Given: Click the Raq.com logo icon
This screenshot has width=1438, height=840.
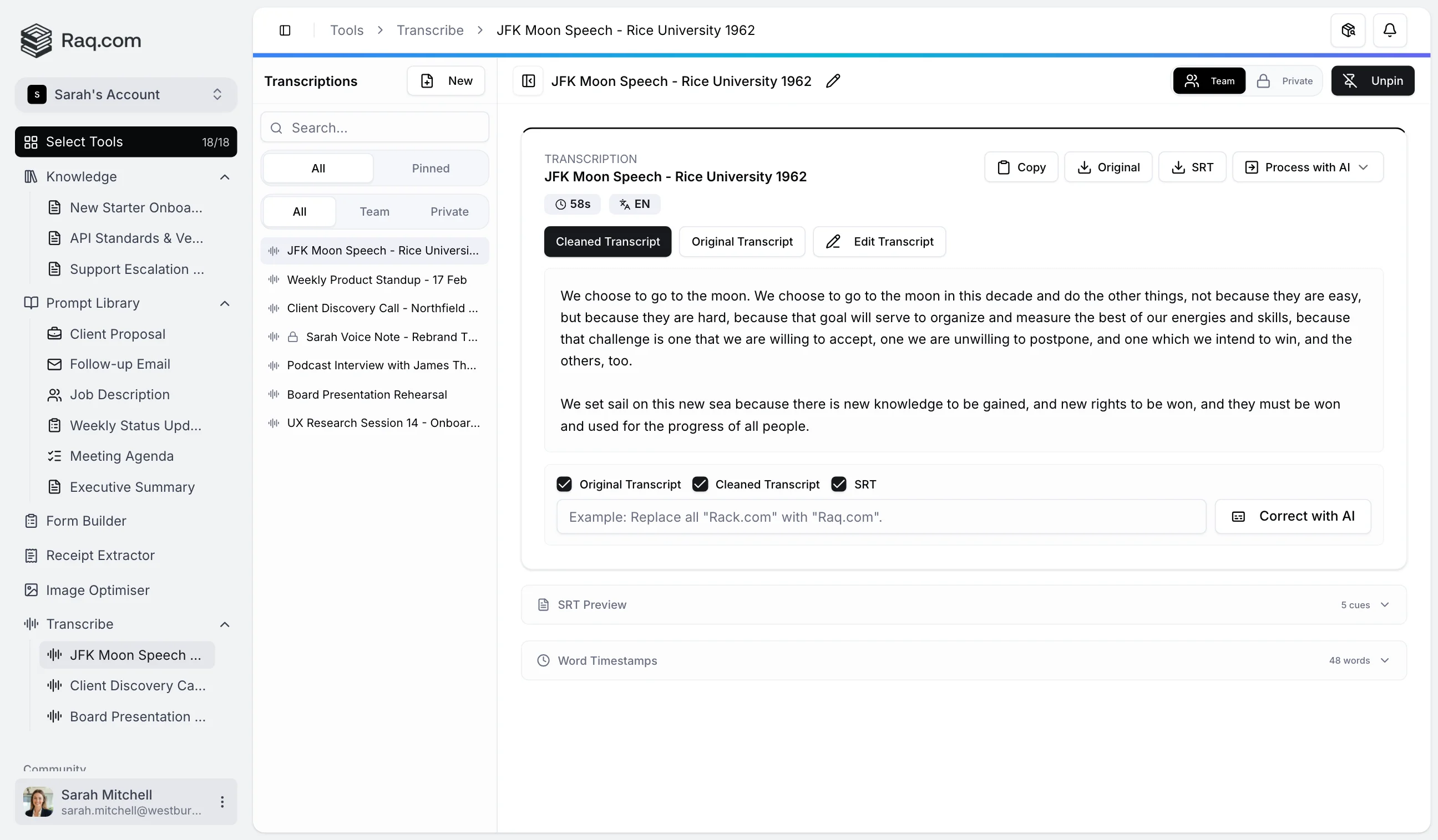Looking at the screenshot, I should click(x=36, y=40).
